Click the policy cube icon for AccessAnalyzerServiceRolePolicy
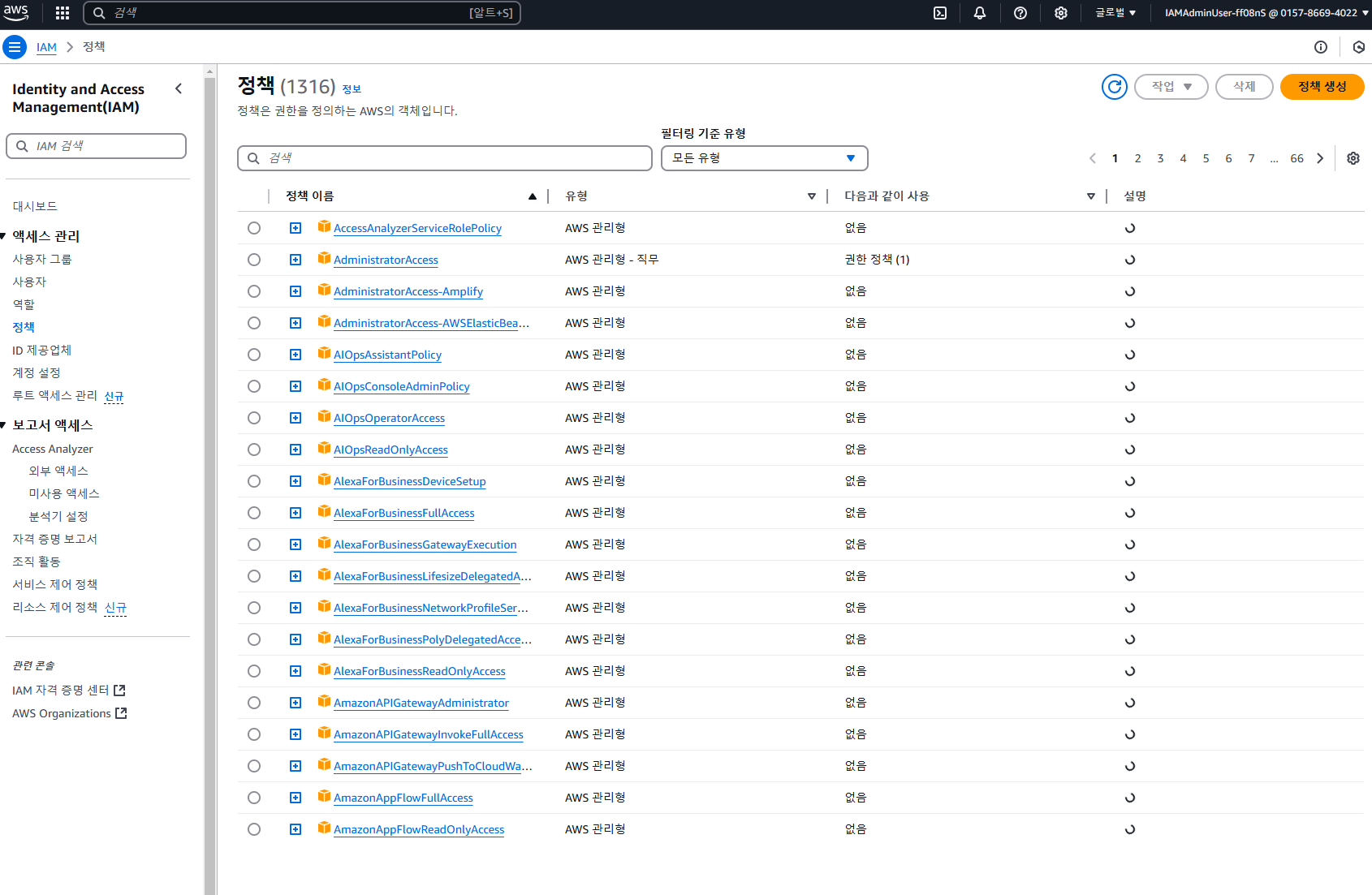 pyautogui.click(x=324, y=226)
